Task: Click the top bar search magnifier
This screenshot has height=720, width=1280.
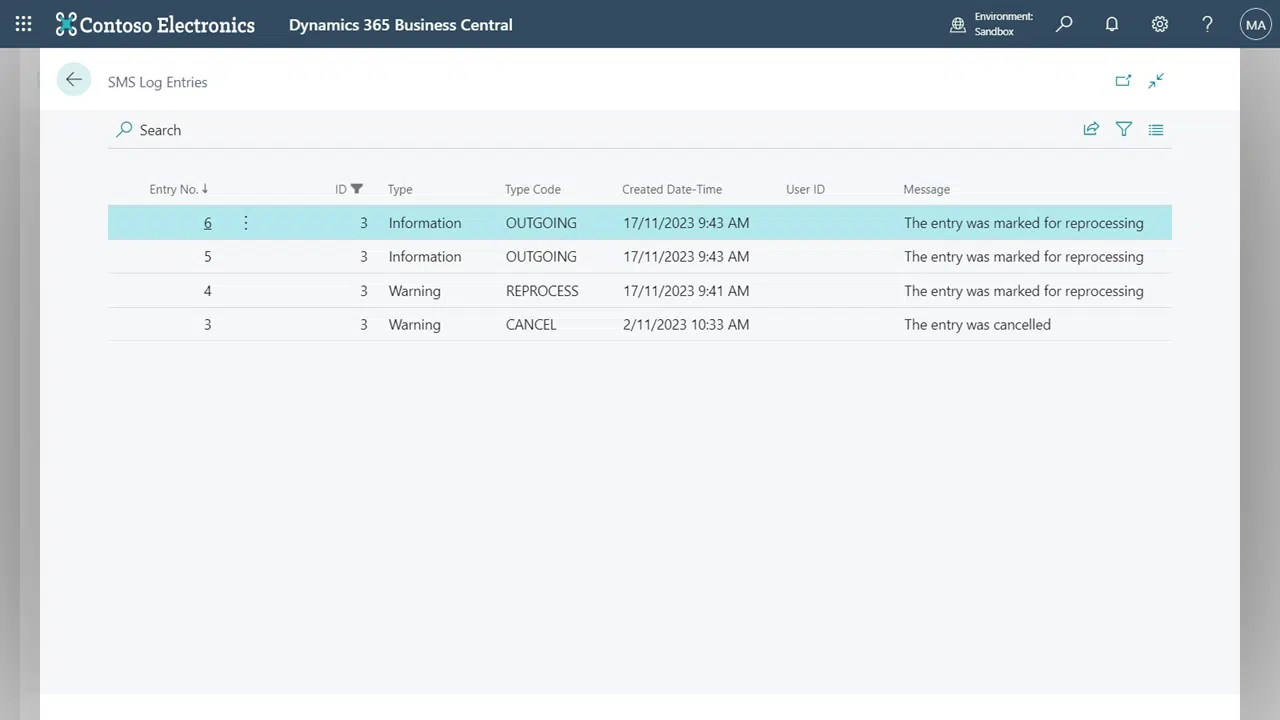Action: click(1064, 24)
